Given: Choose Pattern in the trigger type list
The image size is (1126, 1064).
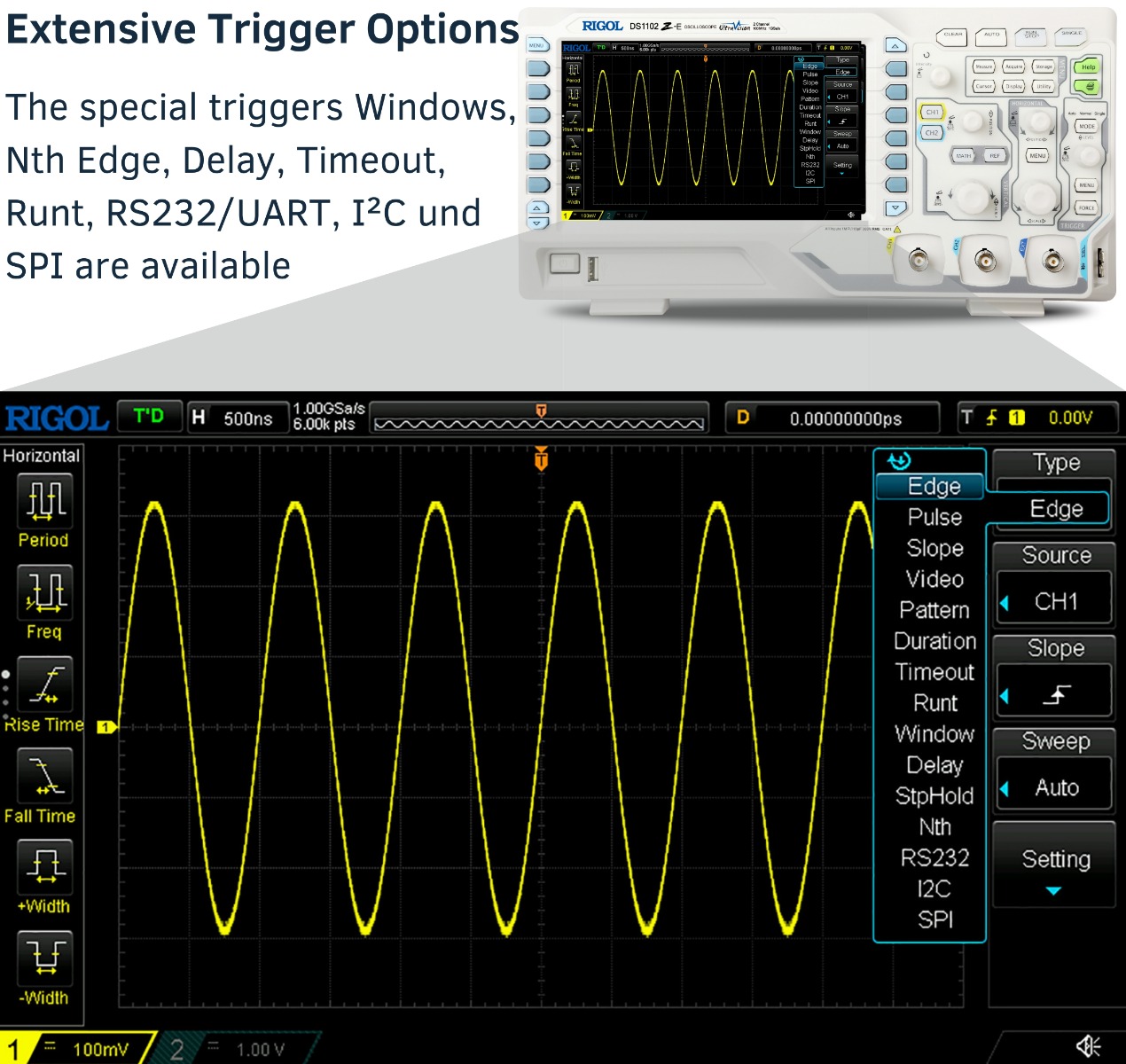Looking at the screenshot, I should [x=934, y=610].
